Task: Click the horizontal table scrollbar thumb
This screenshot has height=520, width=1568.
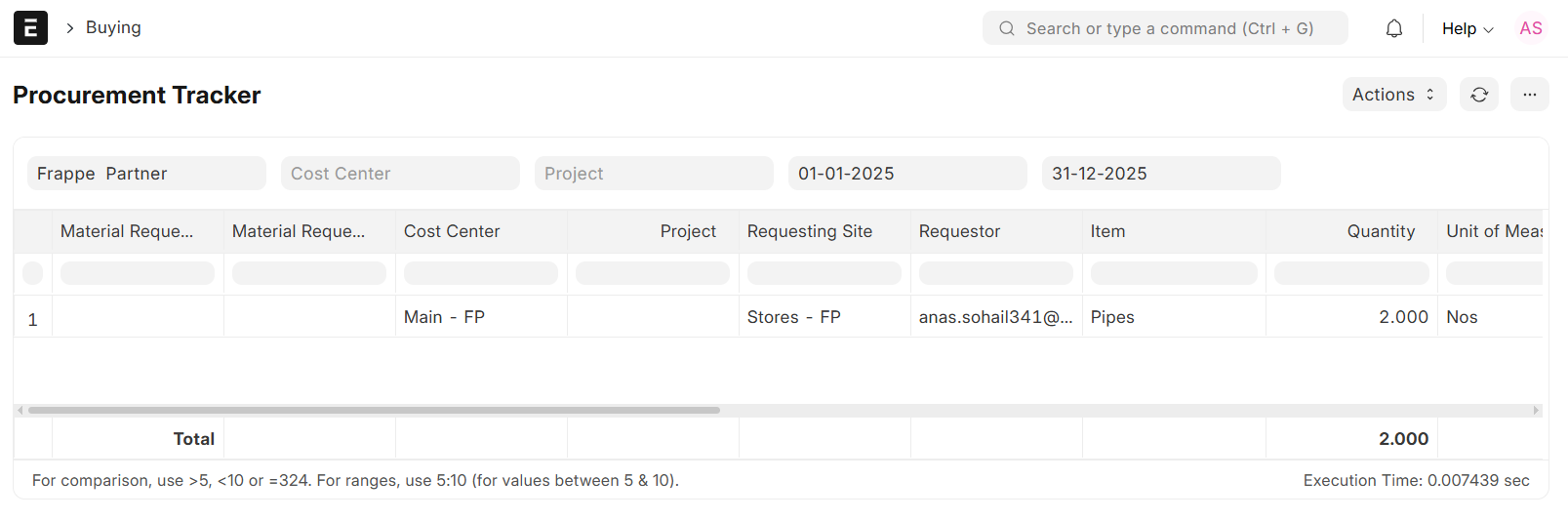Action: [x=374, y=411]
